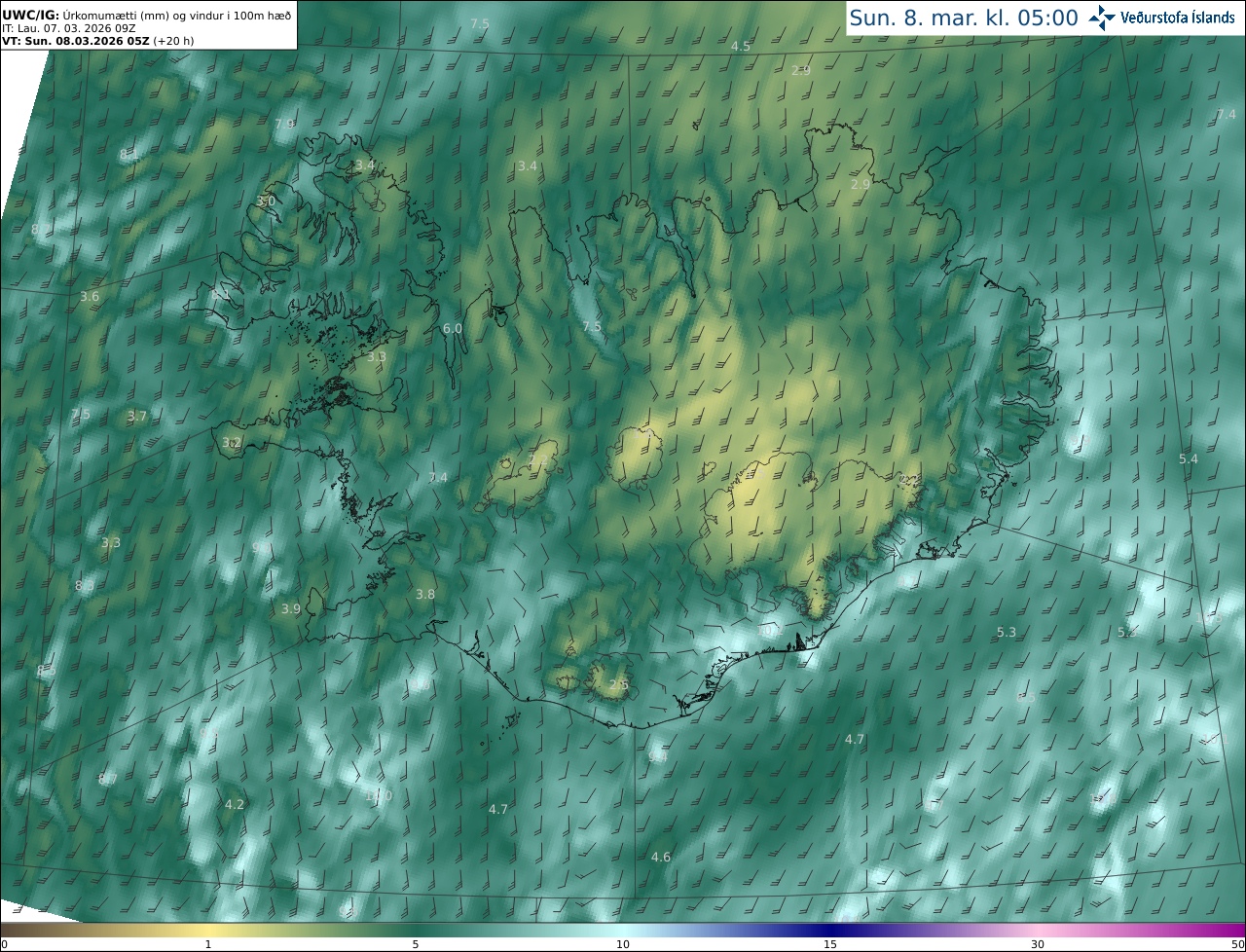Click the 4.6 value on the map
The image size is (1246, 952).
tap(661, 857)
